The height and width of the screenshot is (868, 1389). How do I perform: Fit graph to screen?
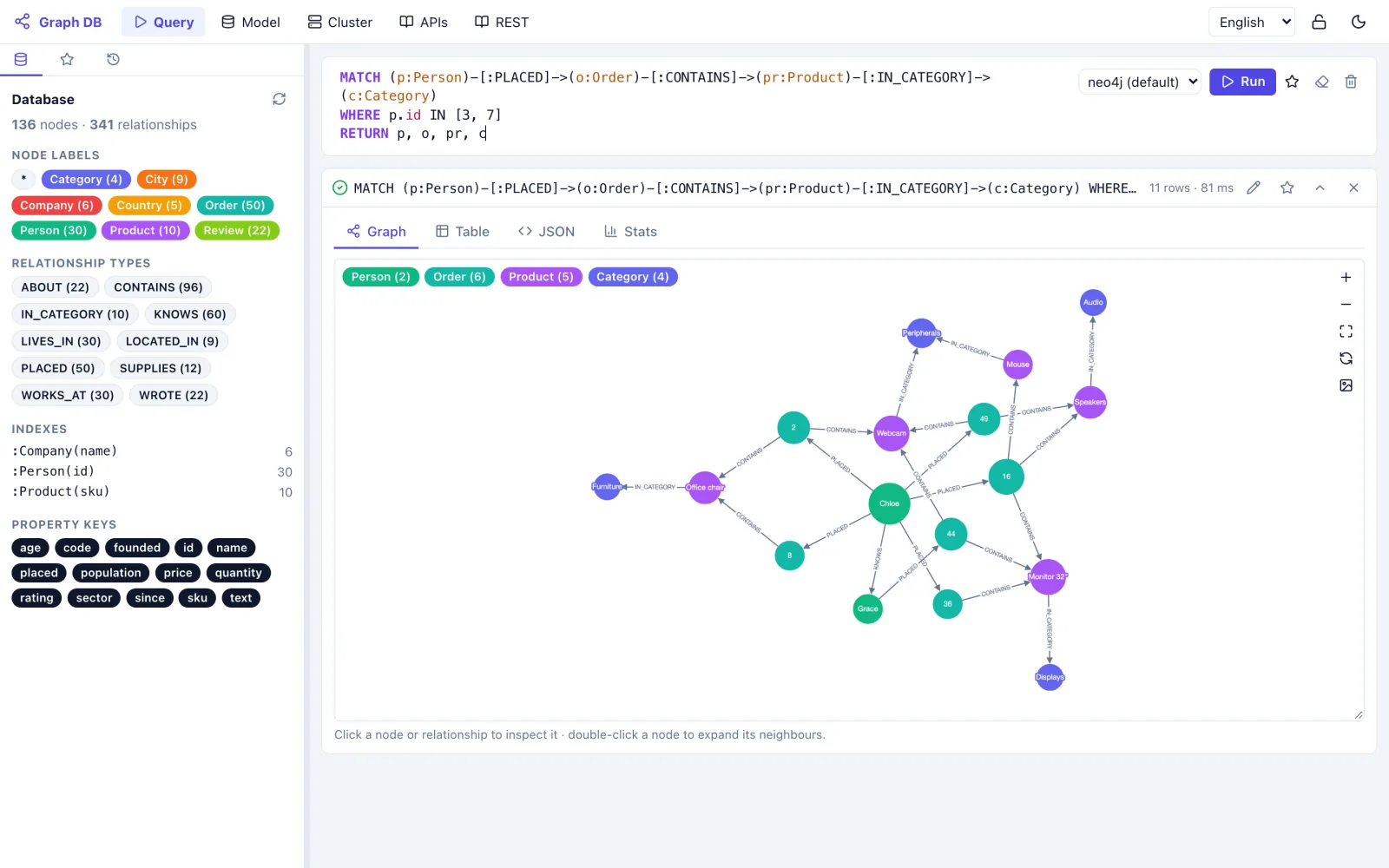[1346, 332]
